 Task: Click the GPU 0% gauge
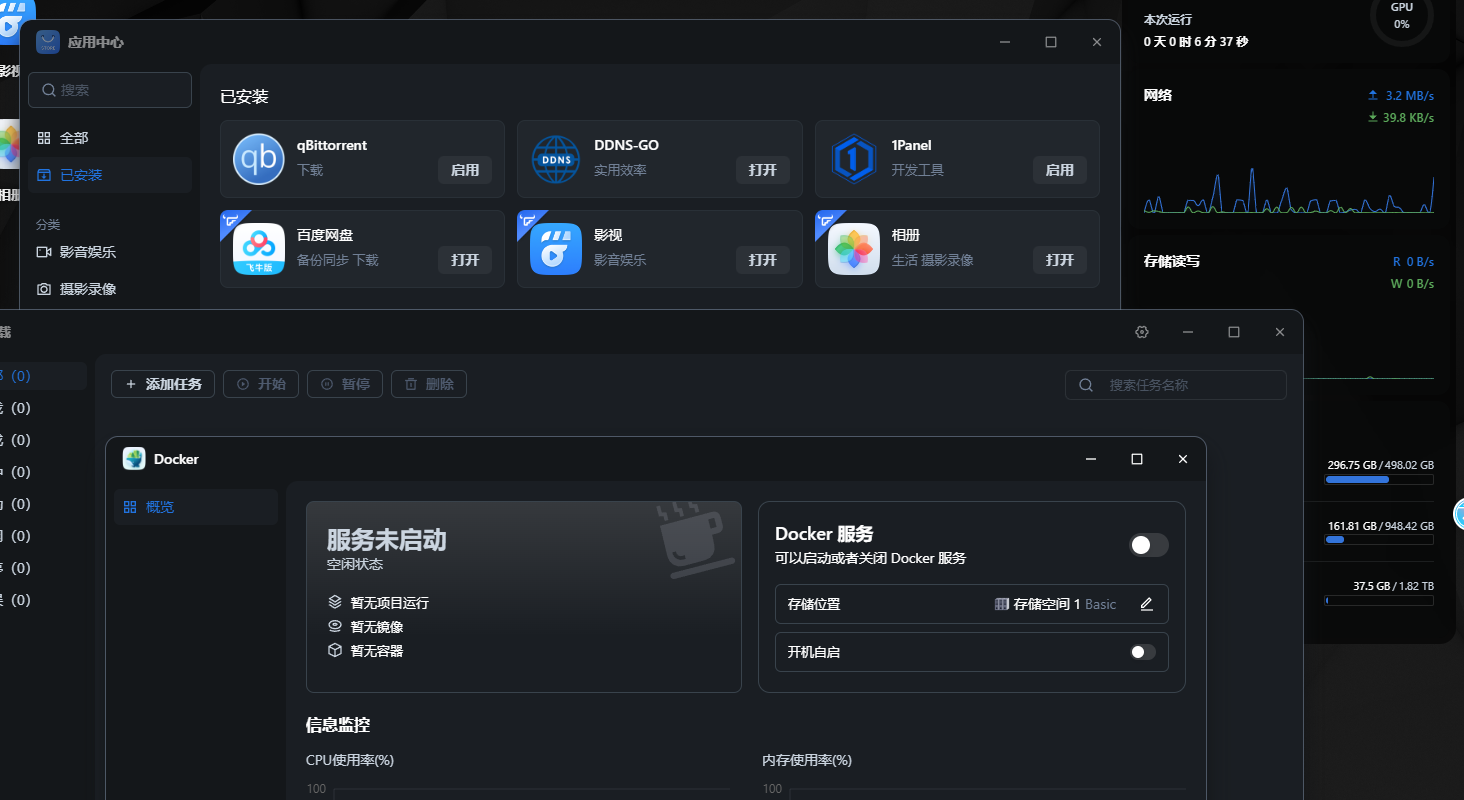1401,16
